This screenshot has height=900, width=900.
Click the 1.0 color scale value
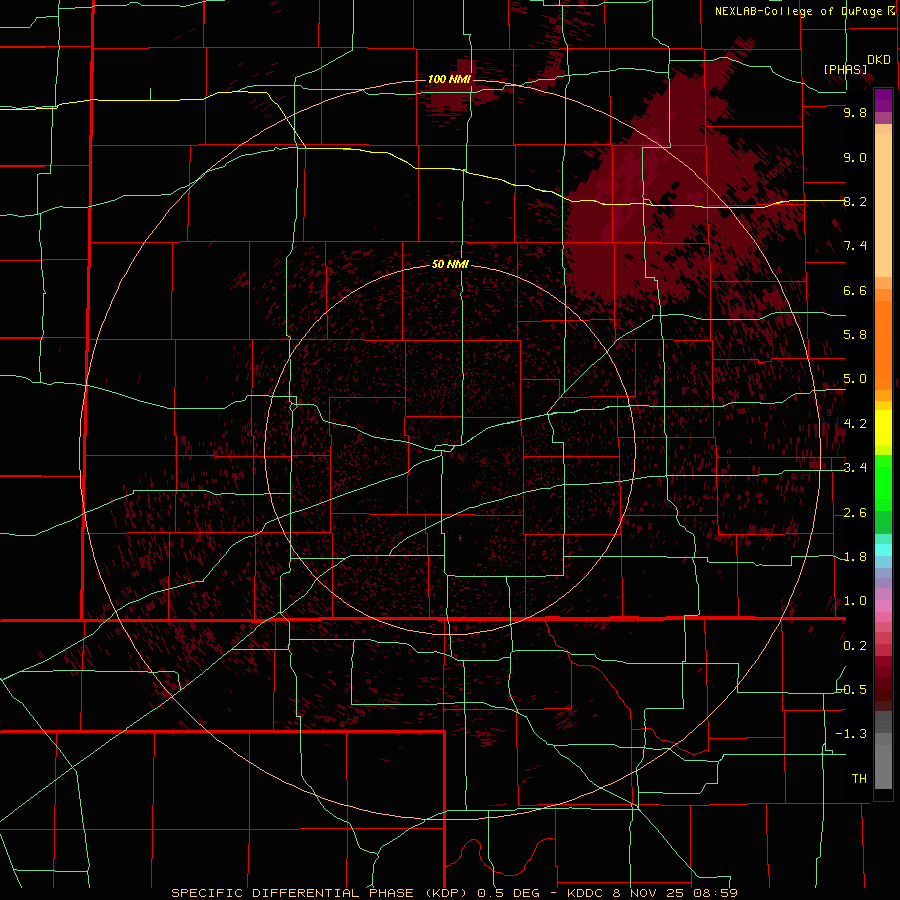point(855,601)
